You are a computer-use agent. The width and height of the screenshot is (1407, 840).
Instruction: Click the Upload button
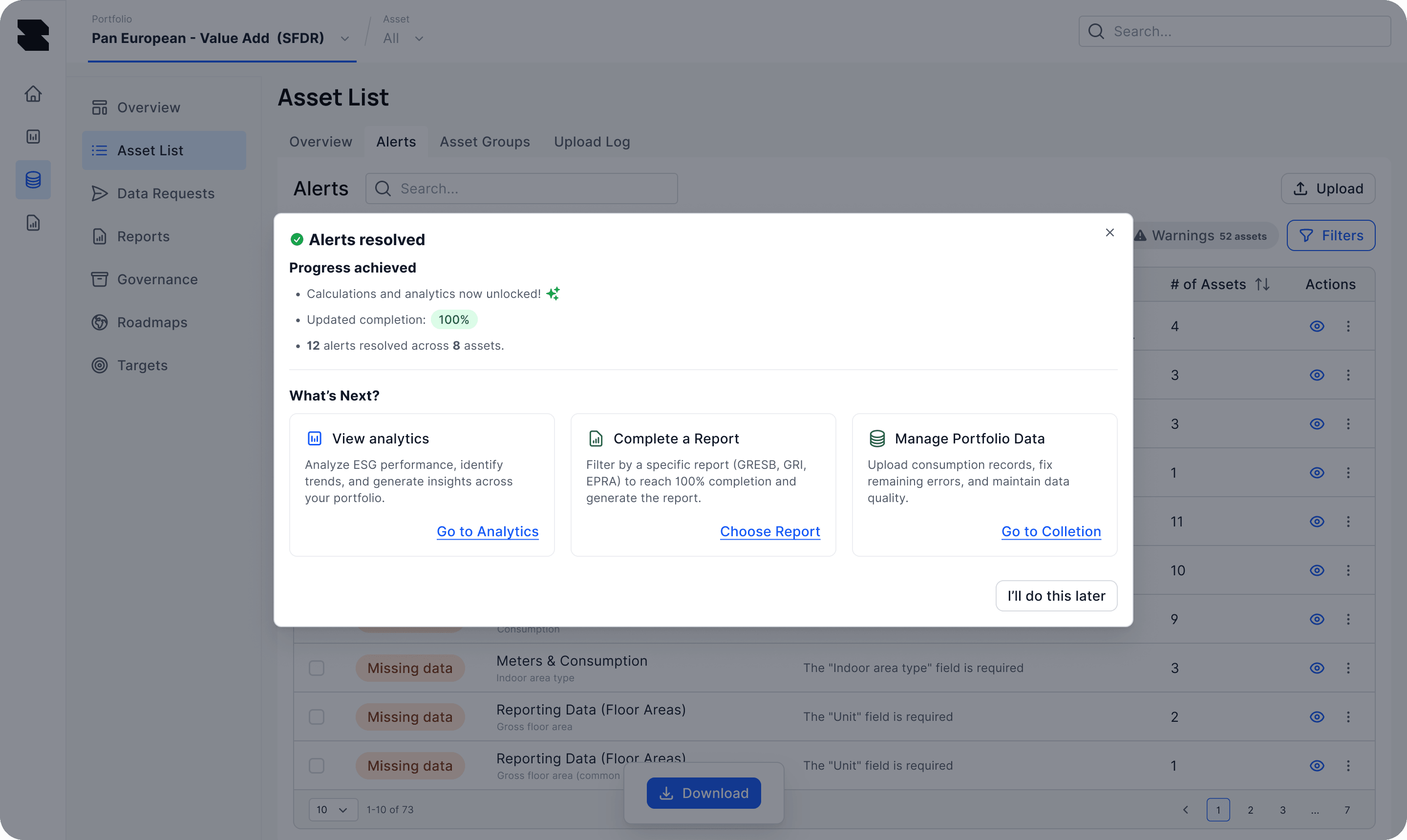[x=1328, y=189]
